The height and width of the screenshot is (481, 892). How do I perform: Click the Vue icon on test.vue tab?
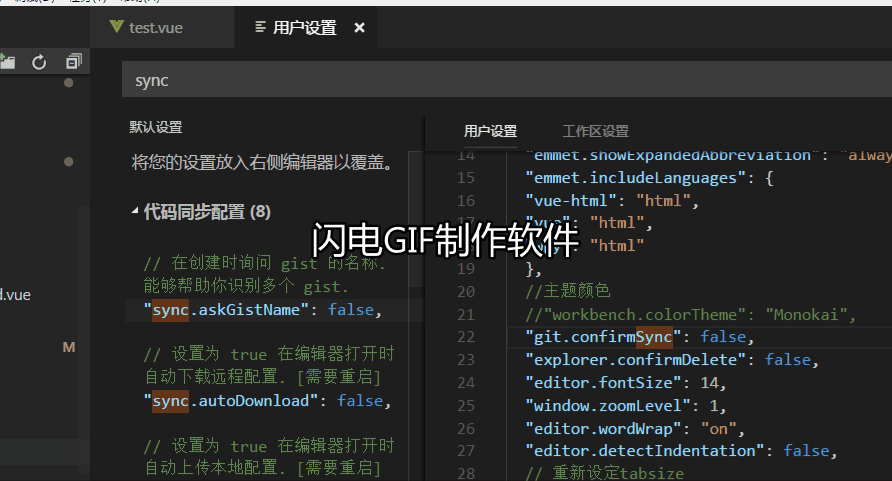[117, 27]
